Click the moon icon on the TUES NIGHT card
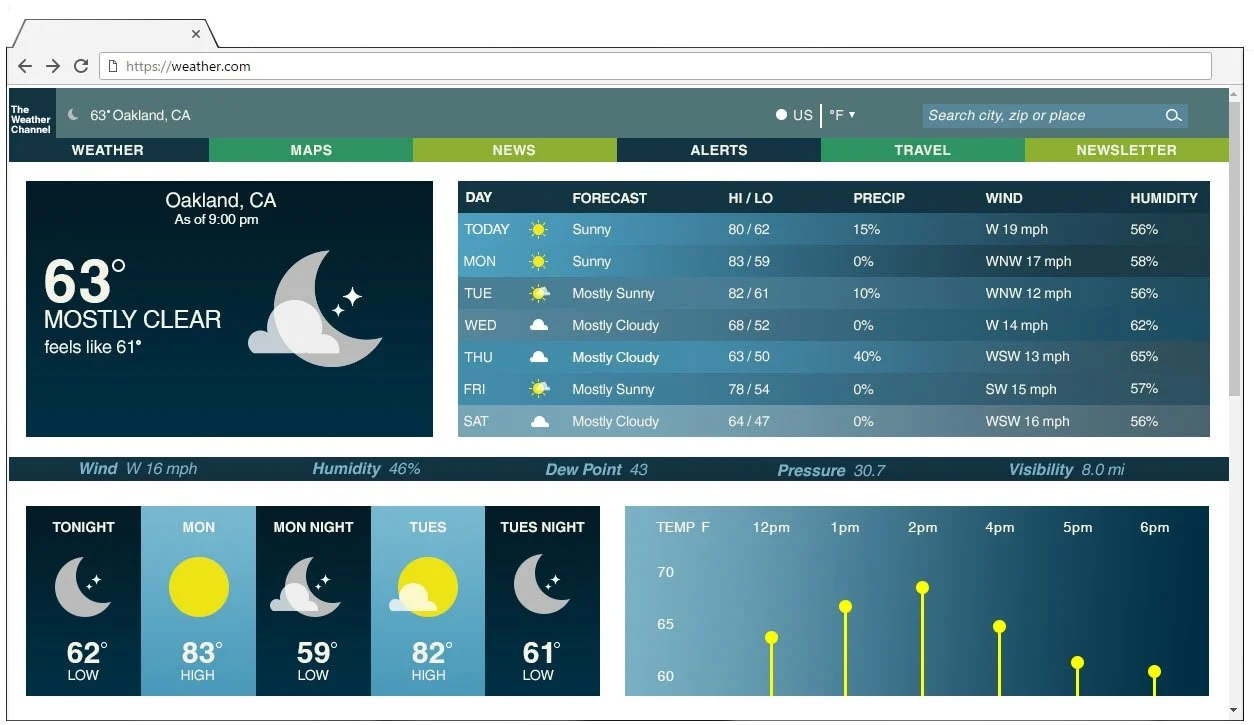Screen dimensions: 1254x725 [542, 586]
